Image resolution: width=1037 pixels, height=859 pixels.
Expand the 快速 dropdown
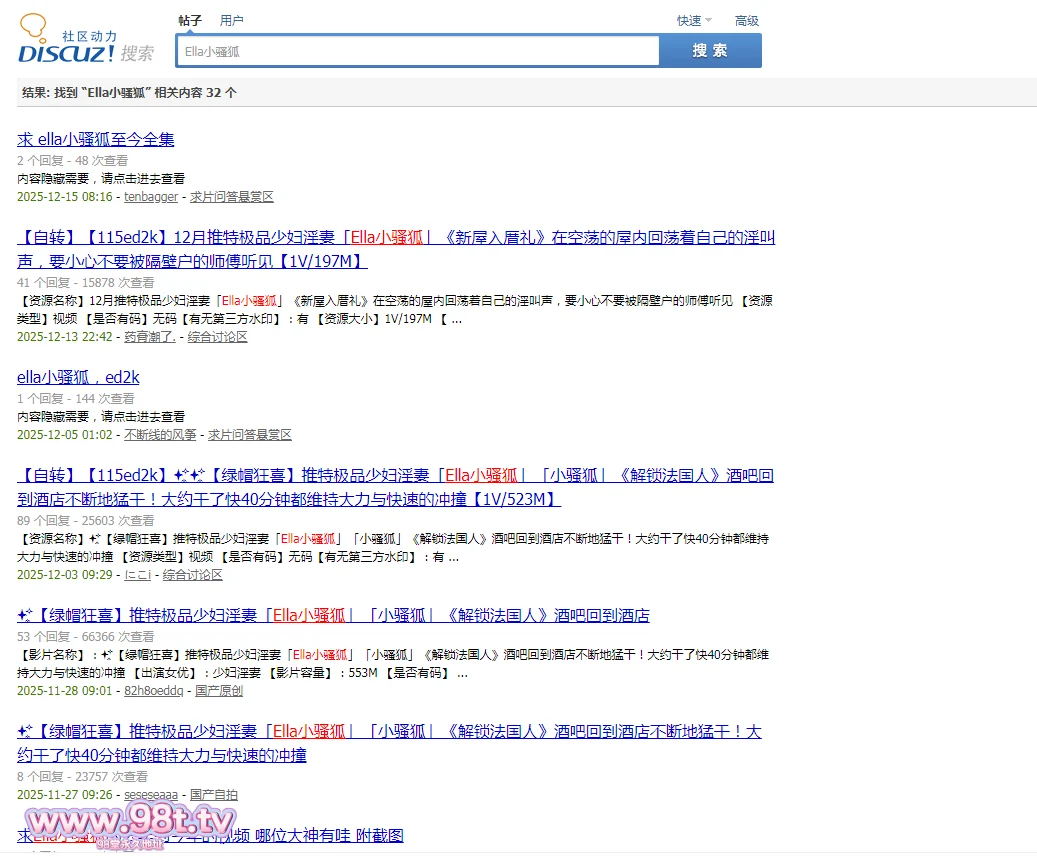(x=694, y=20)
